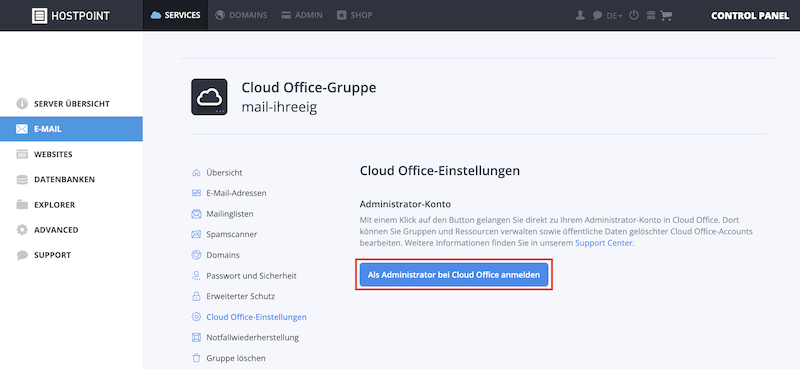This screenshot has width=800, height=369.
Task: Click the Cloud Office-Einstellungen page heading
Action: (x=440, y=170)
